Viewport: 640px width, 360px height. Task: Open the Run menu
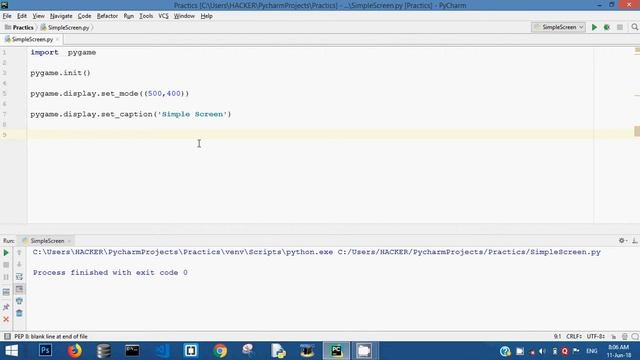coord(129,16)
